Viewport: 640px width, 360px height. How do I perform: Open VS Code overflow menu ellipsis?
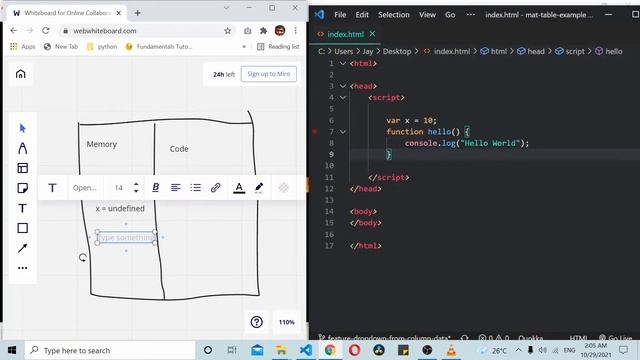coord(471,15)
